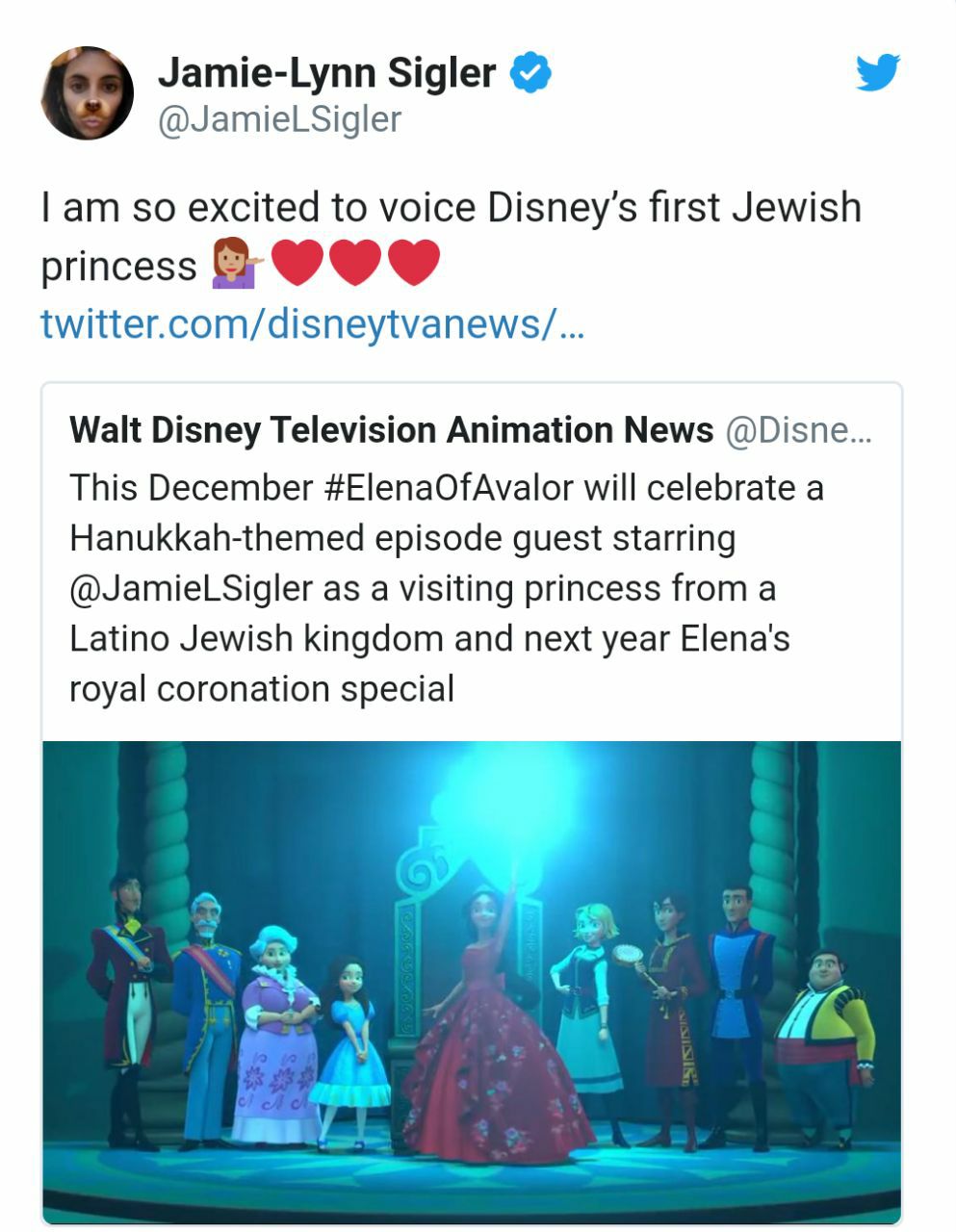The image size is (956, 1232).
Task: Click the blue verified checkmark badge
Action: (x=530, y=73)
